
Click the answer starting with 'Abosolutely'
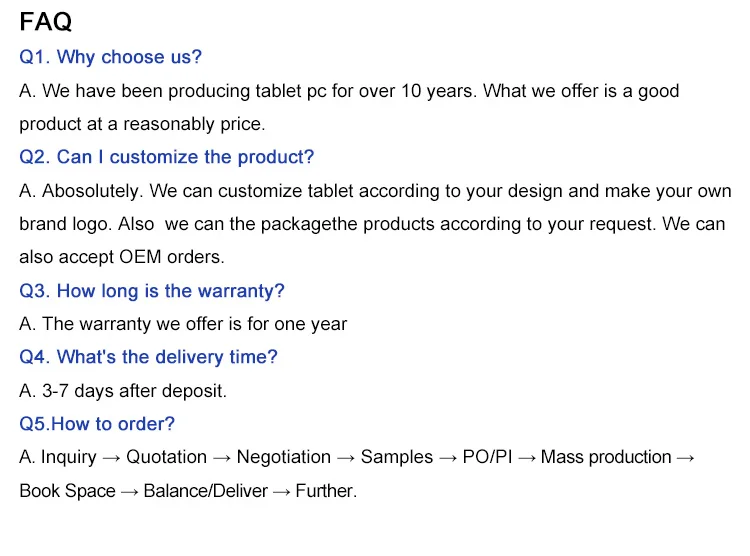click(375, 191)
